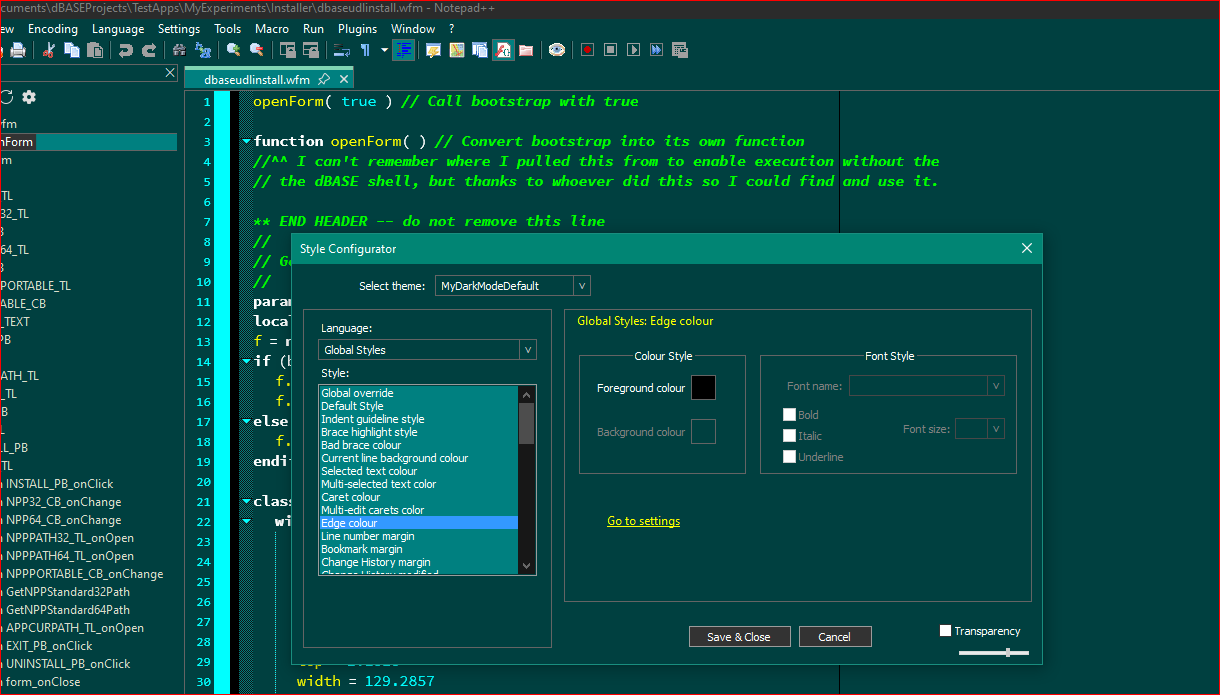Toggle Word wrap toolbar icon
This screenshot has width=1220, height=695.
point(342,50)
